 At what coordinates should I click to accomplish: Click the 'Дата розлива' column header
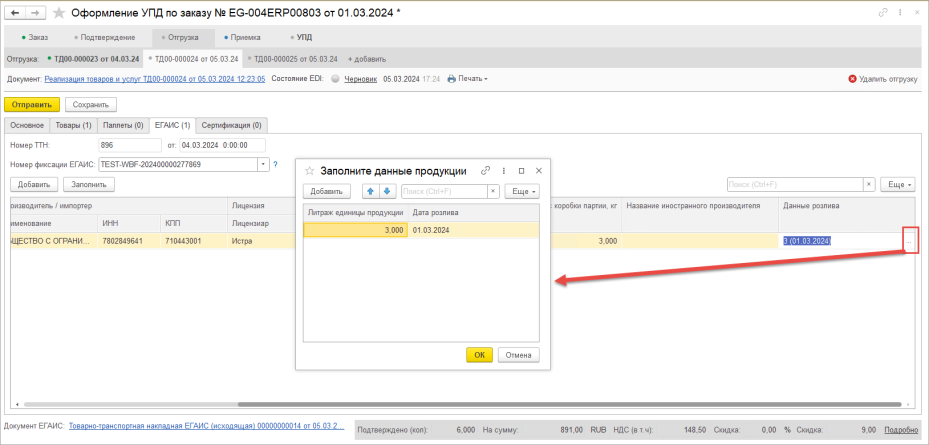pos(473,213)
